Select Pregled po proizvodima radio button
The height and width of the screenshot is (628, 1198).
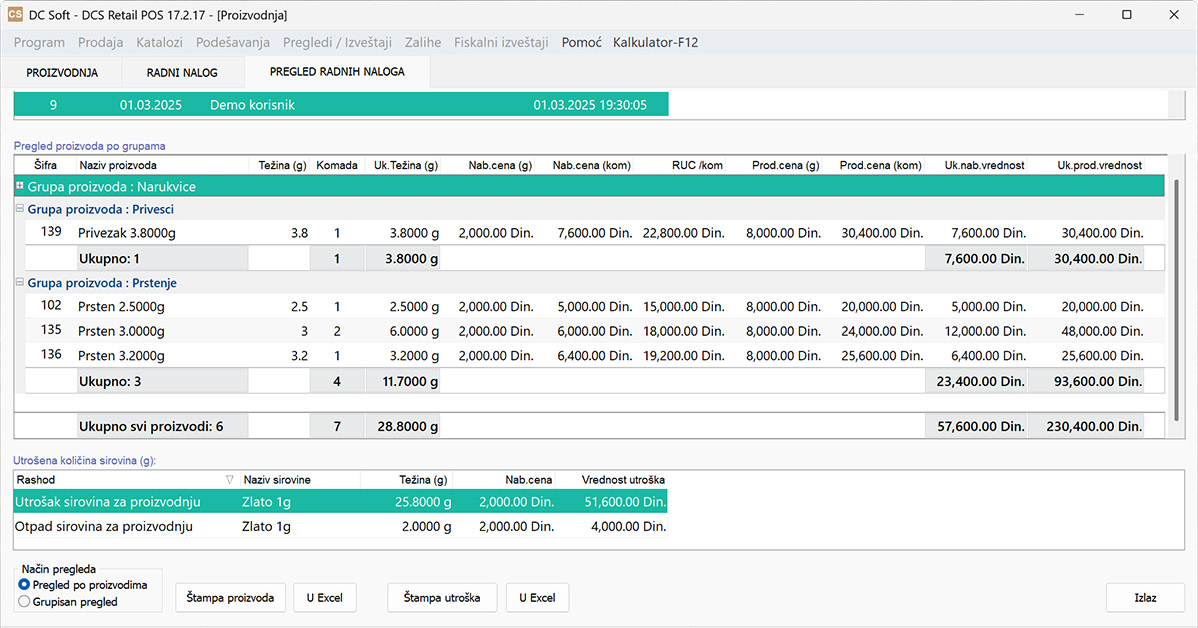(25, 585)
